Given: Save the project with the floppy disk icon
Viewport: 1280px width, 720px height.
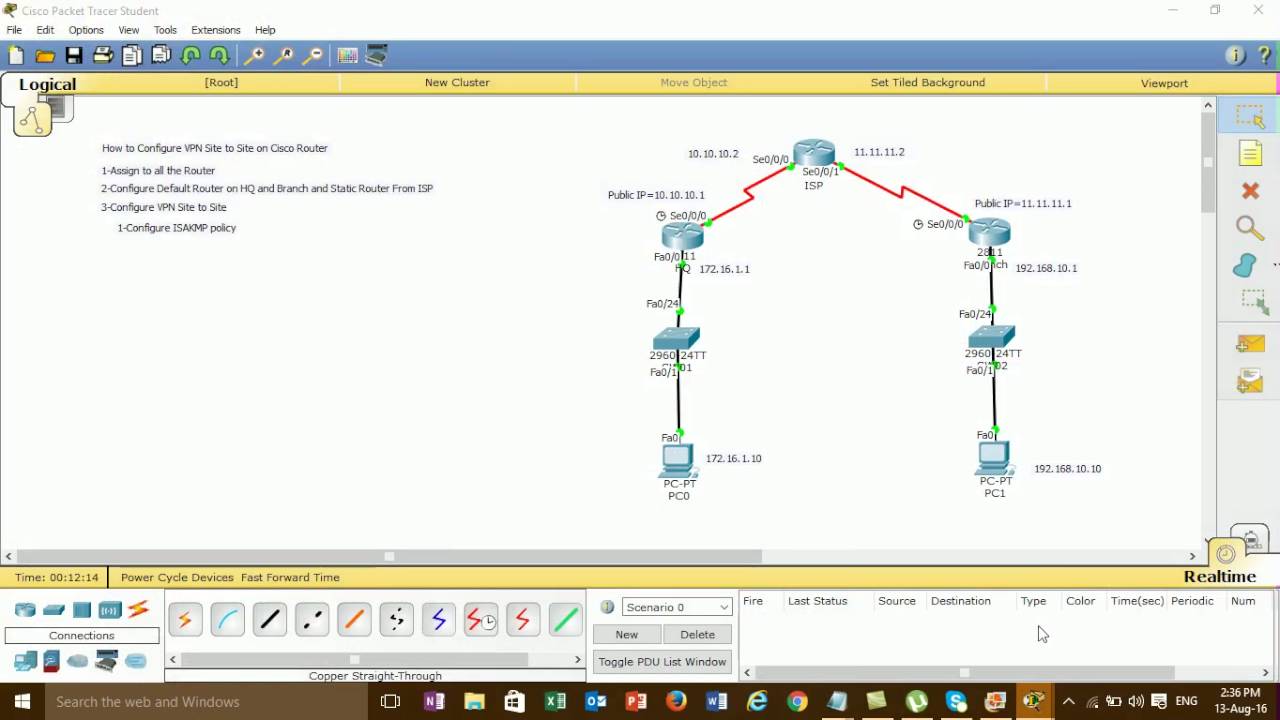Looking at the screenshot, I should click(x=74, y=56).
